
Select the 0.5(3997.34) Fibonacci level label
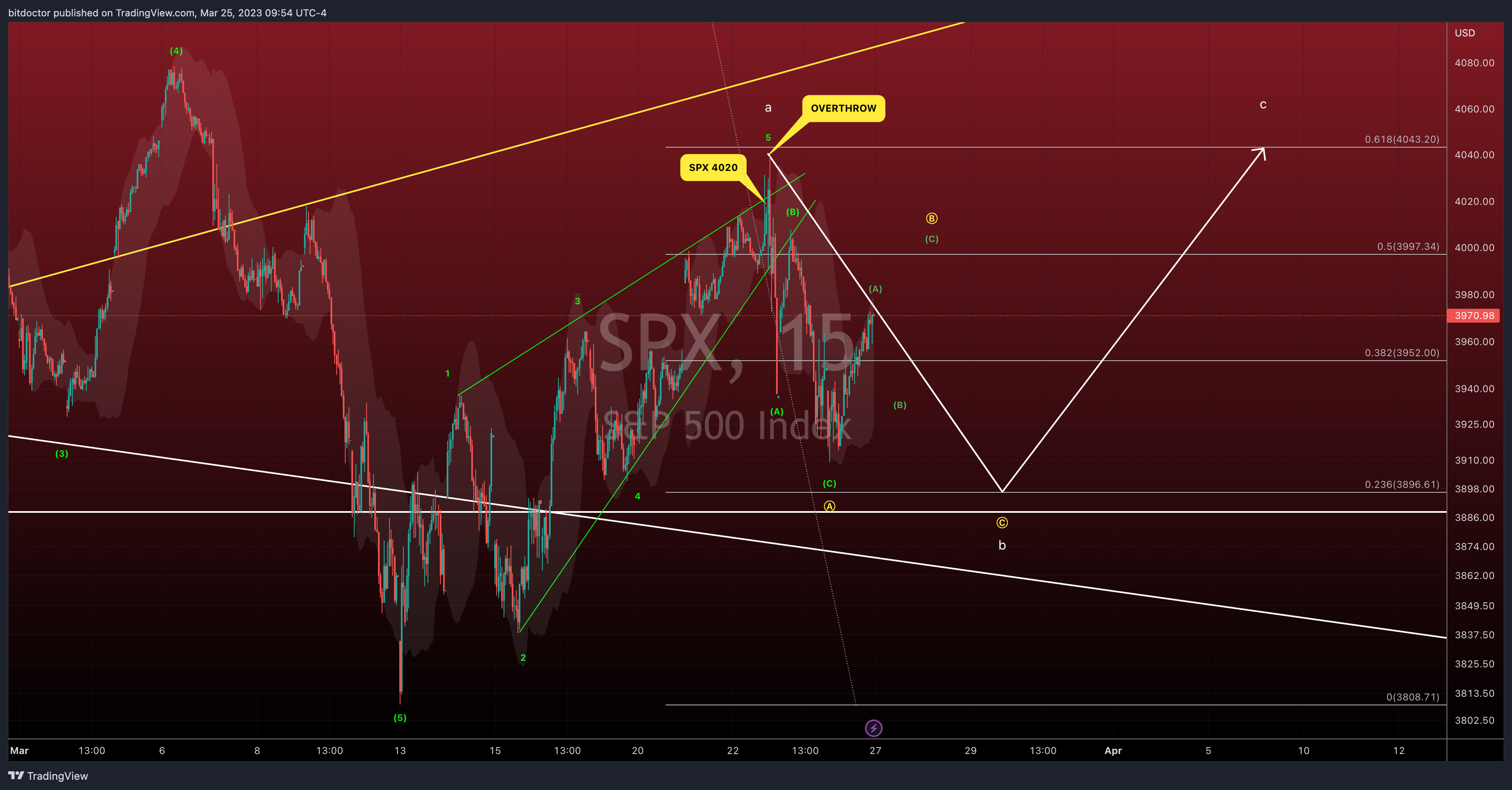point(1408,246)
